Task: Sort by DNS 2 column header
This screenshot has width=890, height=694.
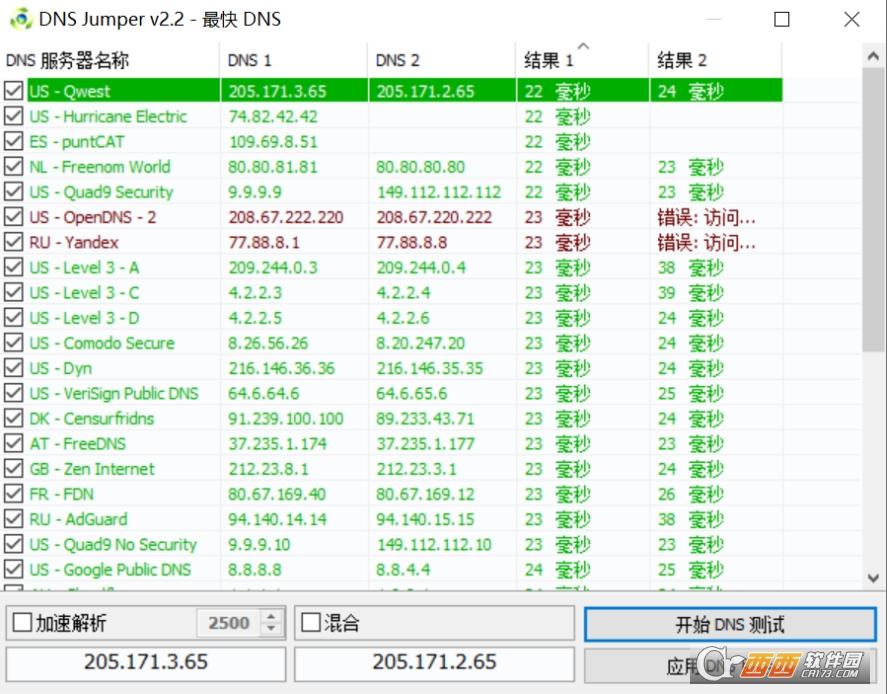Action: [442, 60]
